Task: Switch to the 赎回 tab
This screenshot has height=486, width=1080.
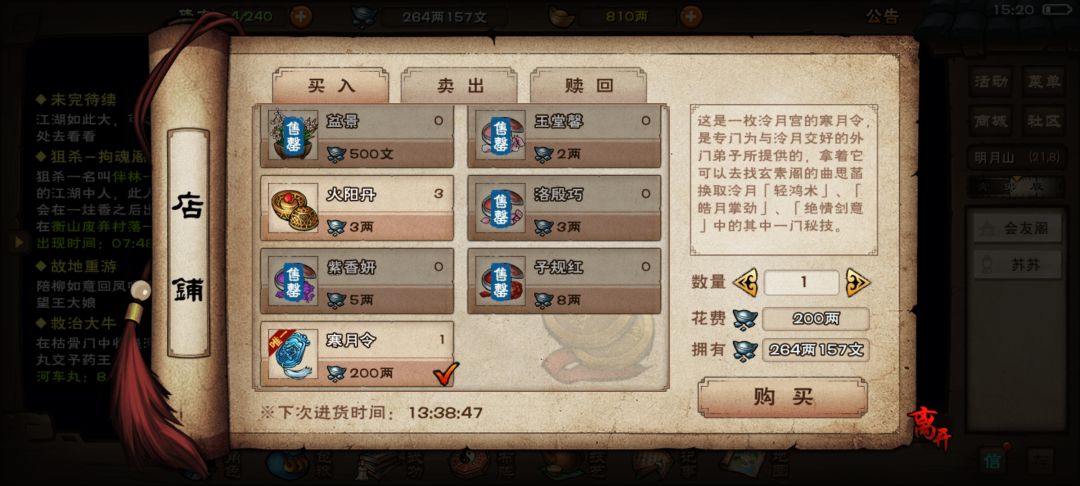Action: [588, 85]
